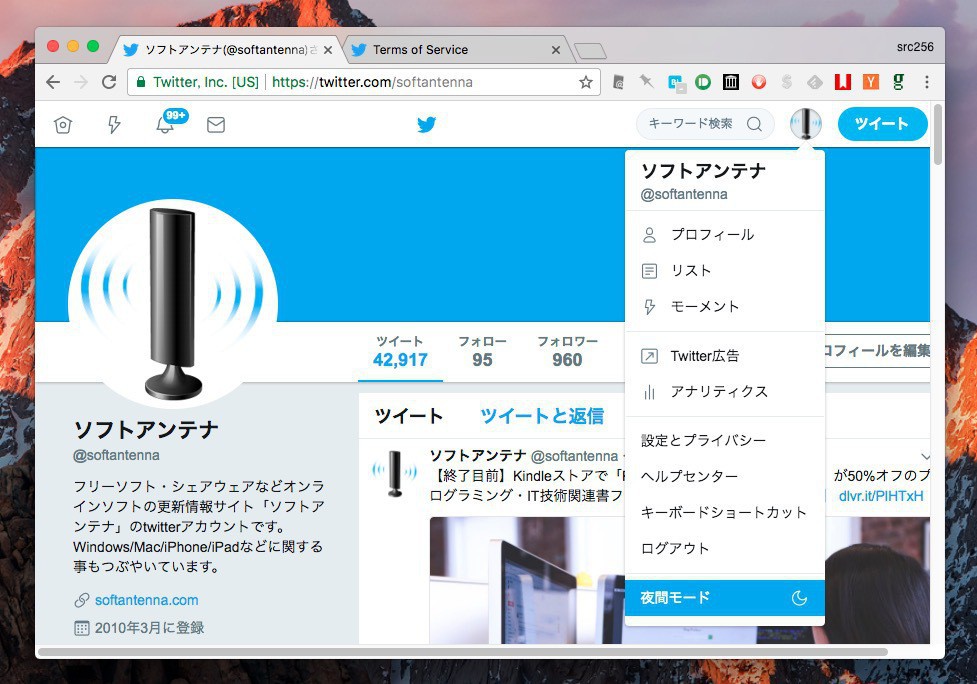Viewport: 977px width, 684px height.
Task: Open Moments lightning bolt icon in top nav
Action: [x=113, y=125]
